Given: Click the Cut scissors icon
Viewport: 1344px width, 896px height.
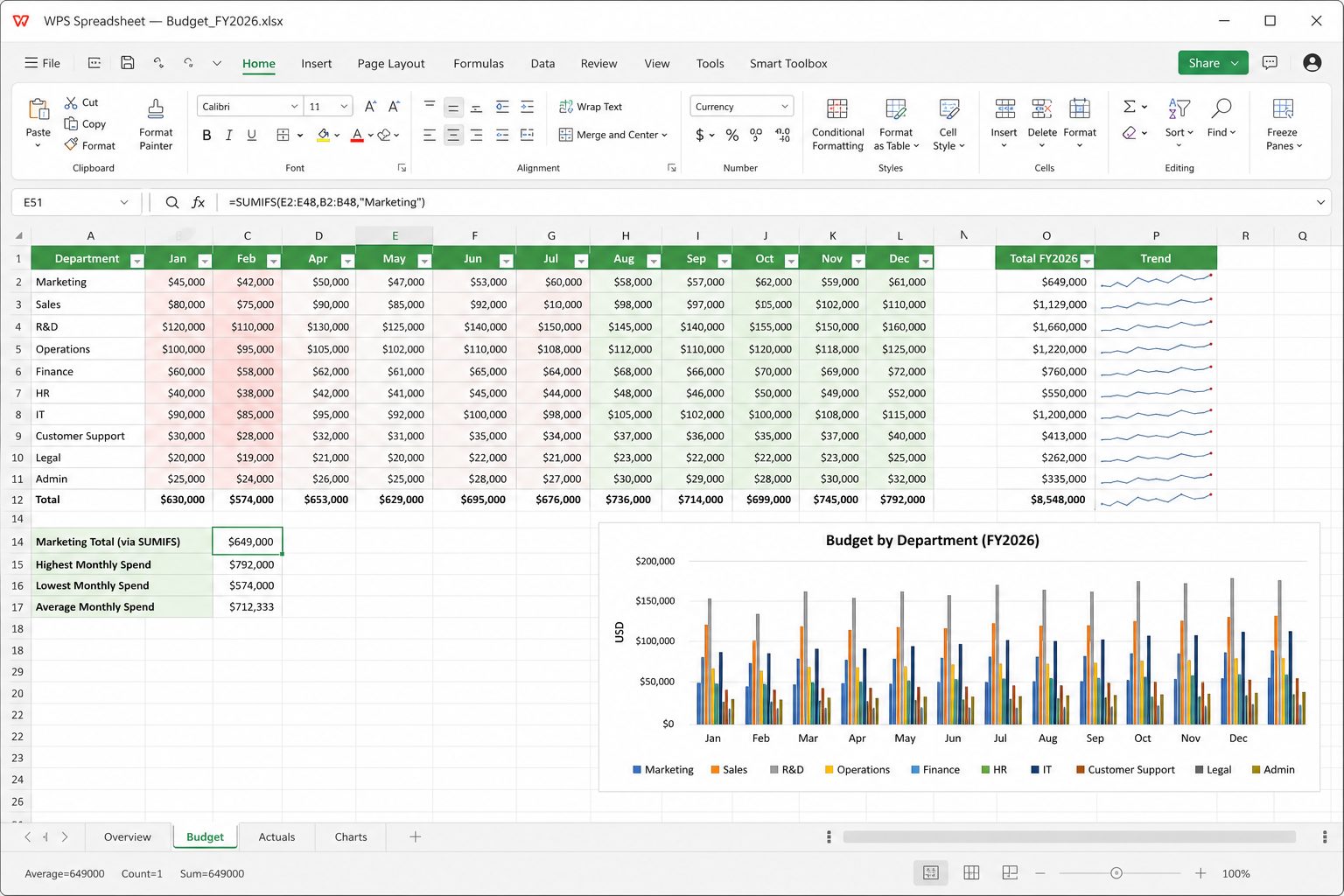Looking at the screenshot, I should [71, 102].
